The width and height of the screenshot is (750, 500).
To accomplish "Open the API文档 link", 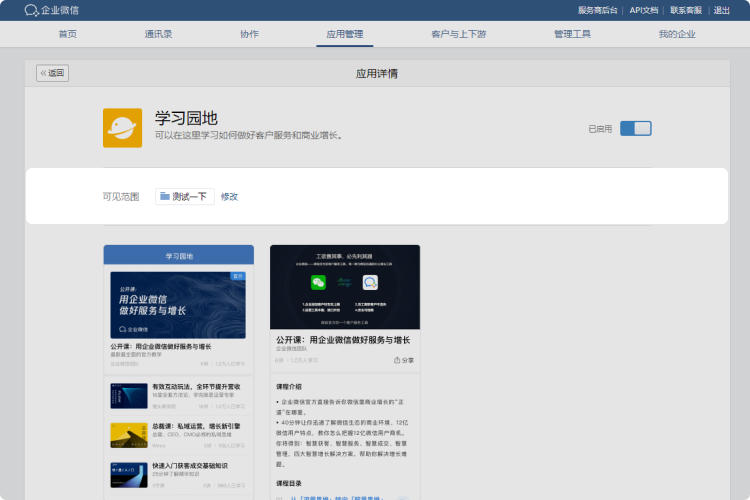I will (x=643, y=10).
